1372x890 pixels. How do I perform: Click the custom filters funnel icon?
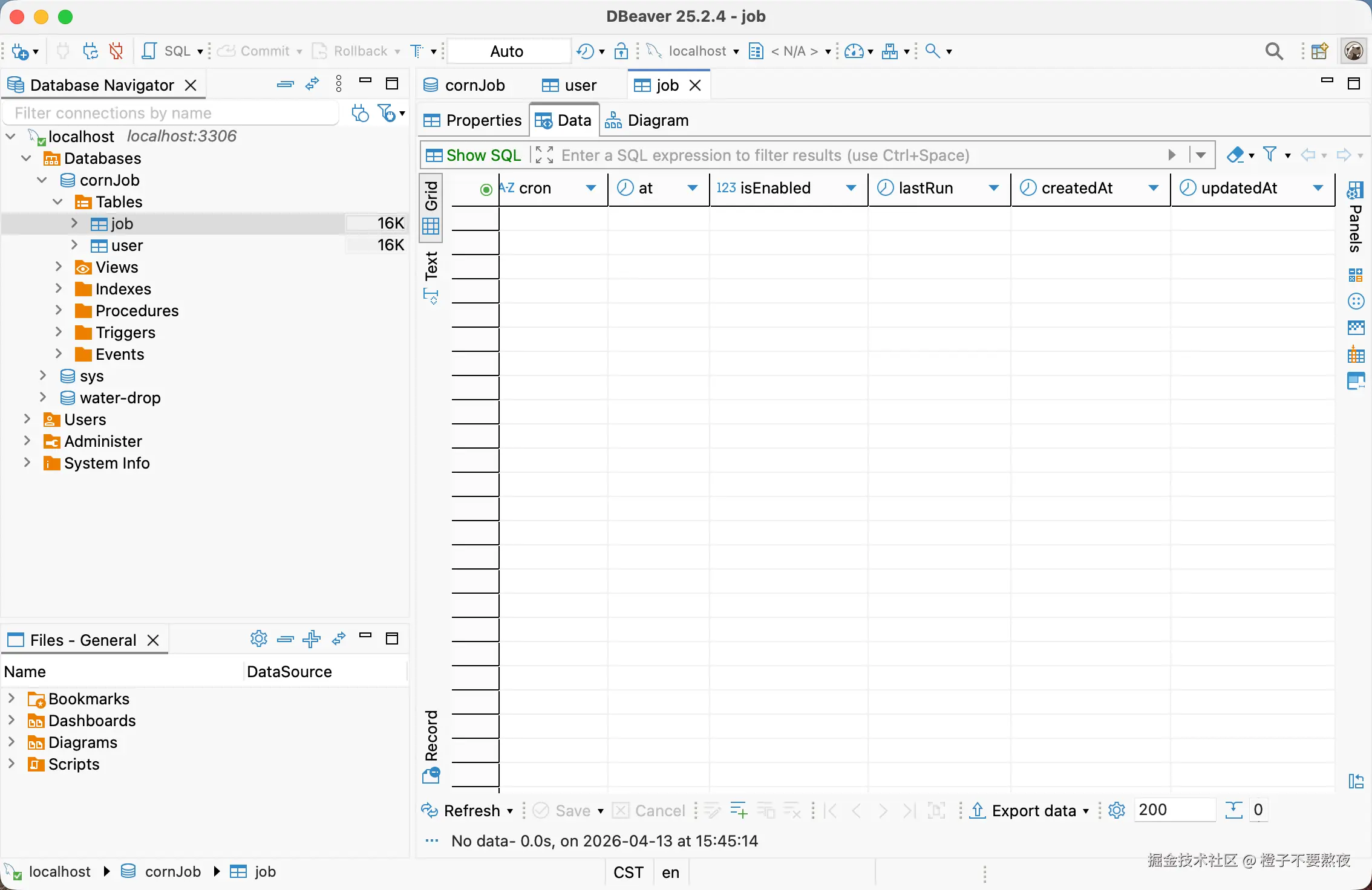(1270, 155)
